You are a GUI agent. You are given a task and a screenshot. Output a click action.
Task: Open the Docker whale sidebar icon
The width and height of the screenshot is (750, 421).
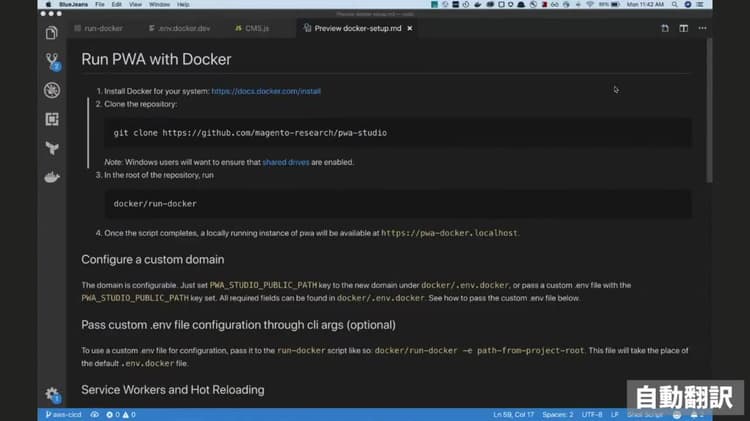point(52,177)
